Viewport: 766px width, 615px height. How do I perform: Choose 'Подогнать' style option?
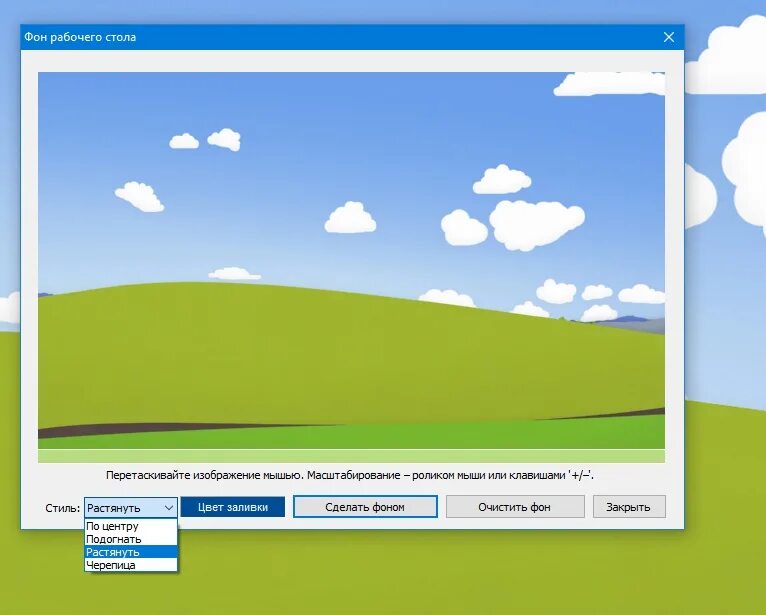pos(130,539)
